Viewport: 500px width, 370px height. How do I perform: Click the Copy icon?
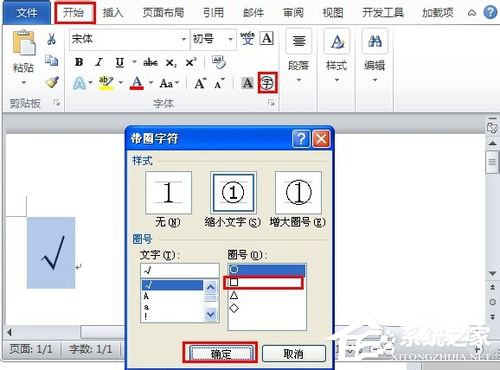[x=52, y=60]
